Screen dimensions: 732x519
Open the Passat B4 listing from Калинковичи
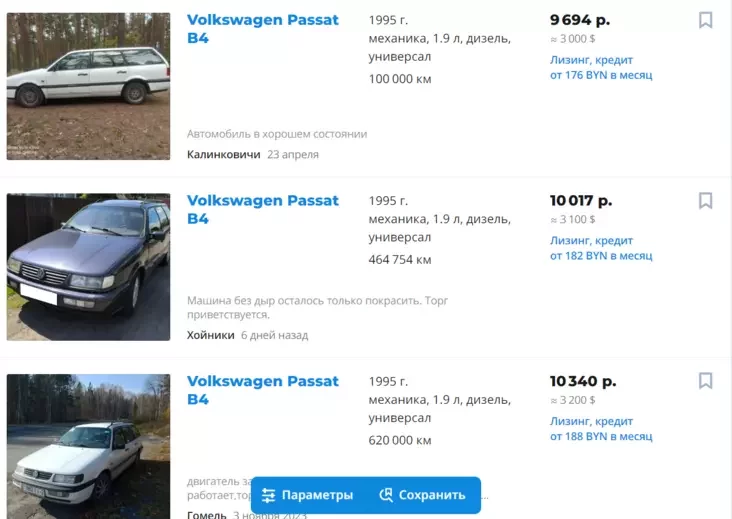(263, 28)
